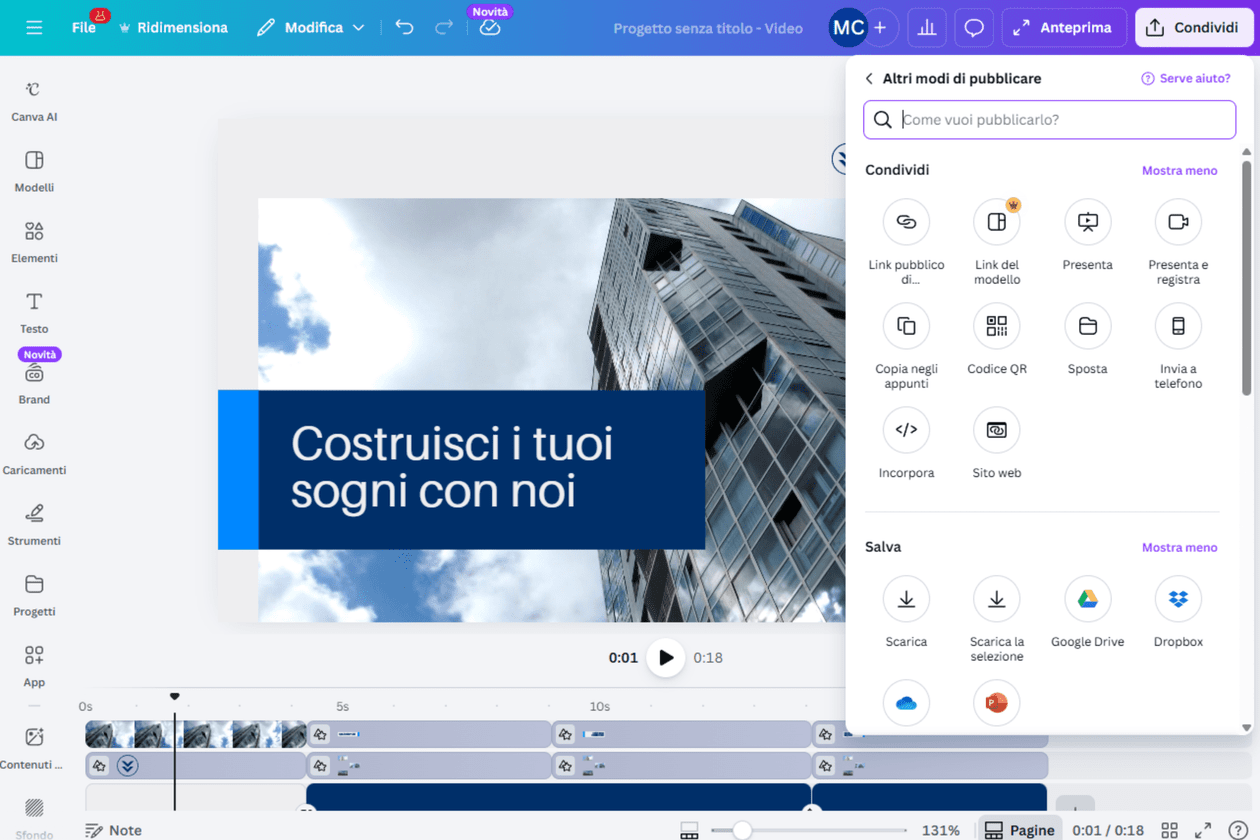
Task: Collapse Condividi section with Mostra meno
Action: point(1179,171)
